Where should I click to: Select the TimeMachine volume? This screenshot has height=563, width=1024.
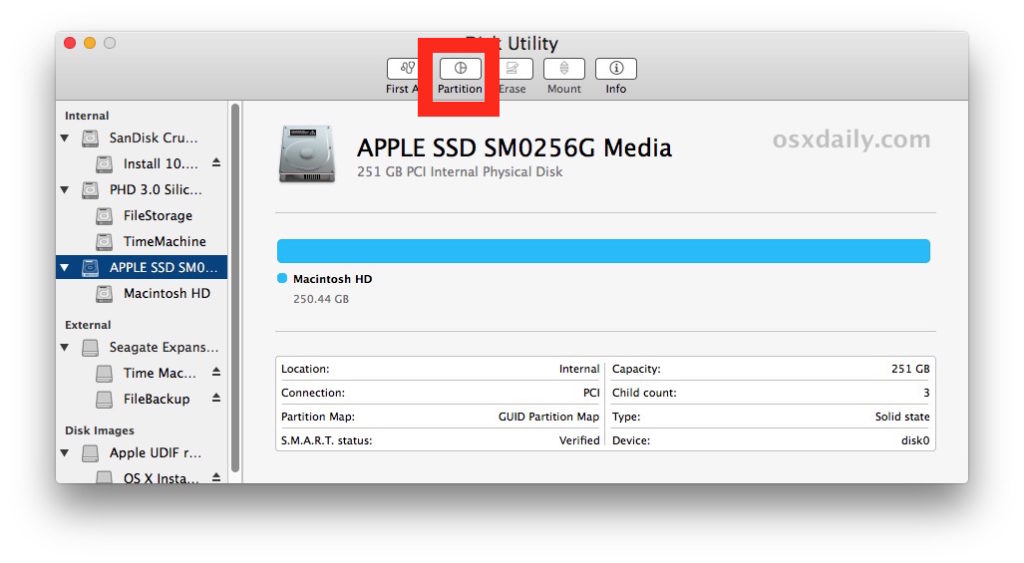coord(142,242)
